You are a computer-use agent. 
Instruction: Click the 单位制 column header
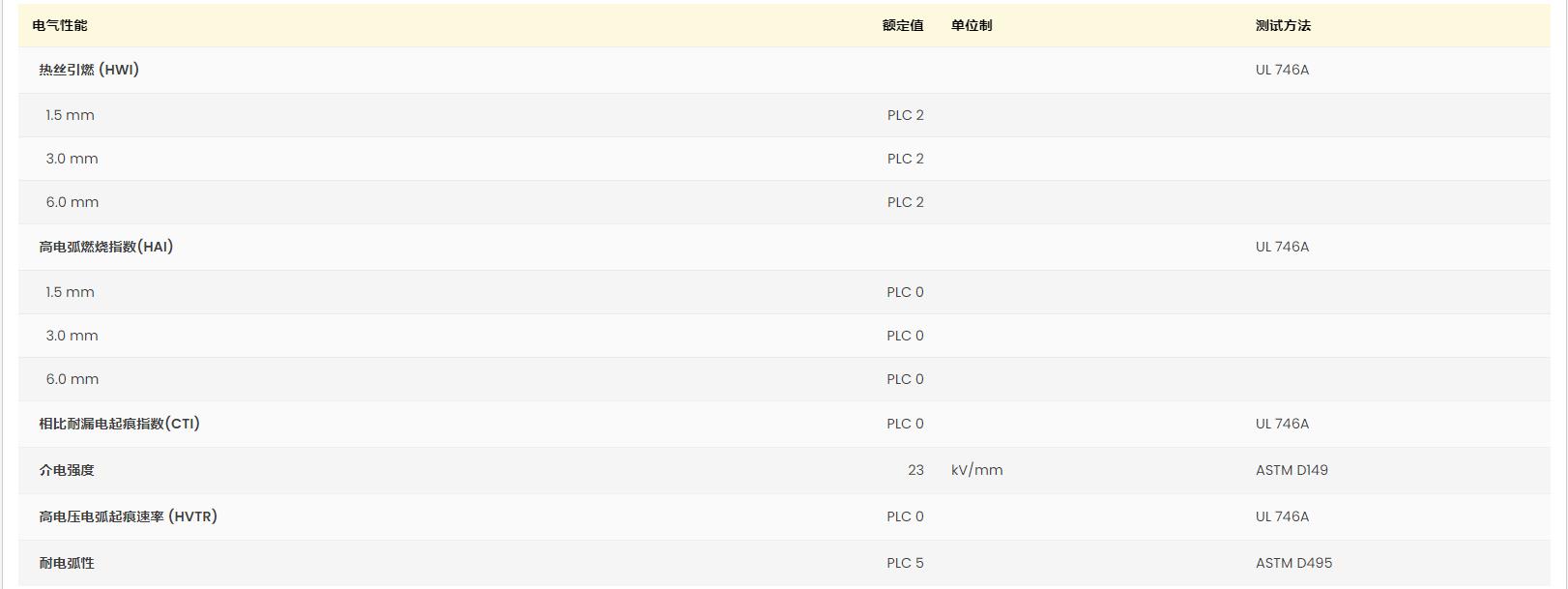click(972, 25)
